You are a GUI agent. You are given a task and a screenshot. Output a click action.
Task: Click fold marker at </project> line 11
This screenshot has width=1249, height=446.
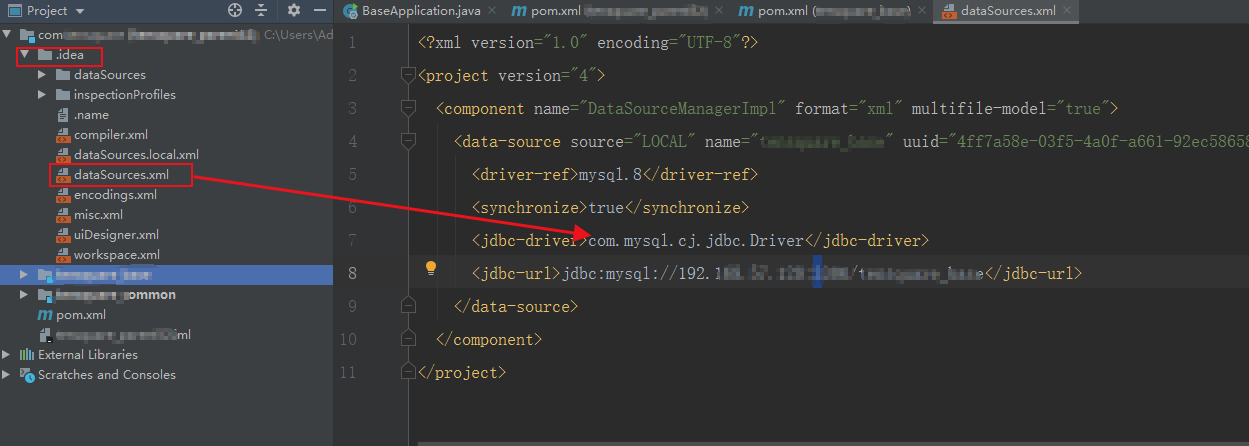click(407, 371)
